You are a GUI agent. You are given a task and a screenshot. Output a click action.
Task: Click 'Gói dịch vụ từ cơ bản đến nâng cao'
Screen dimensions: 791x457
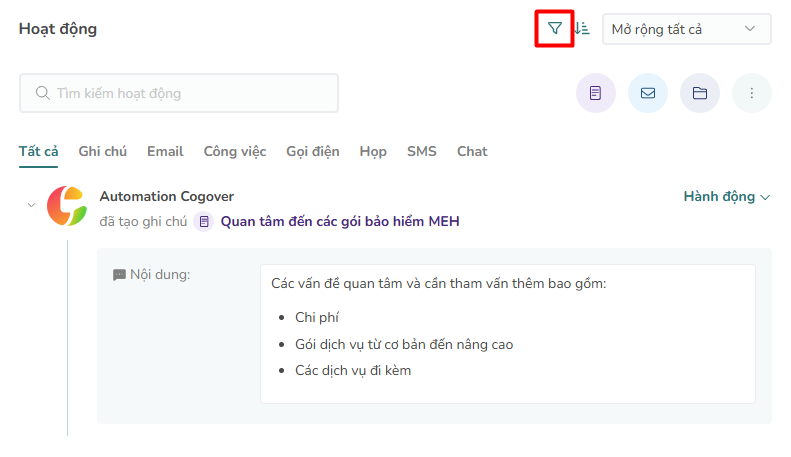coord(404,345)
